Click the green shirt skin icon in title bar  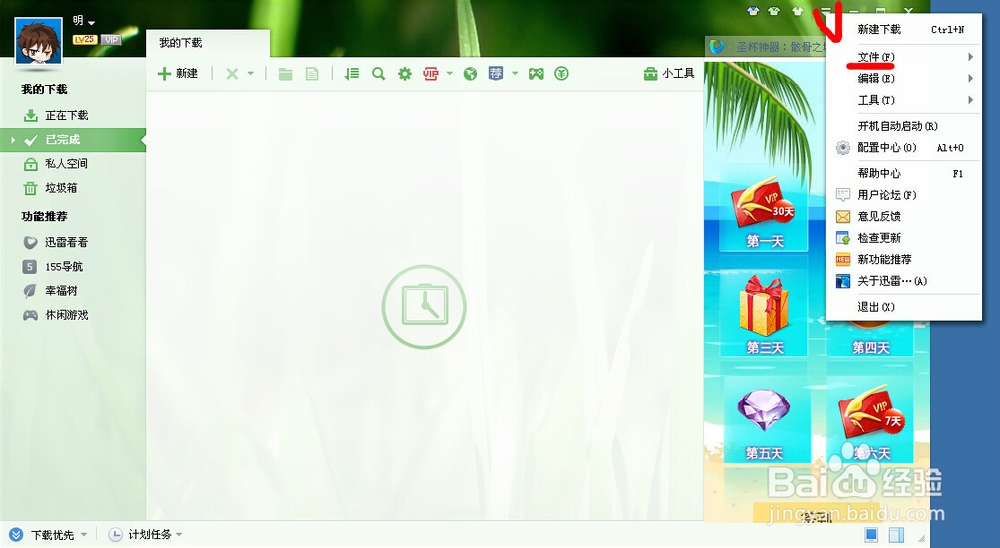(x=774, y=11)
